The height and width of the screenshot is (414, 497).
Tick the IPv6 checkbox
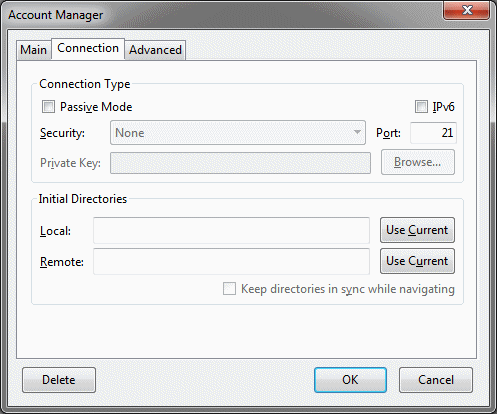(x=421, y=107)
